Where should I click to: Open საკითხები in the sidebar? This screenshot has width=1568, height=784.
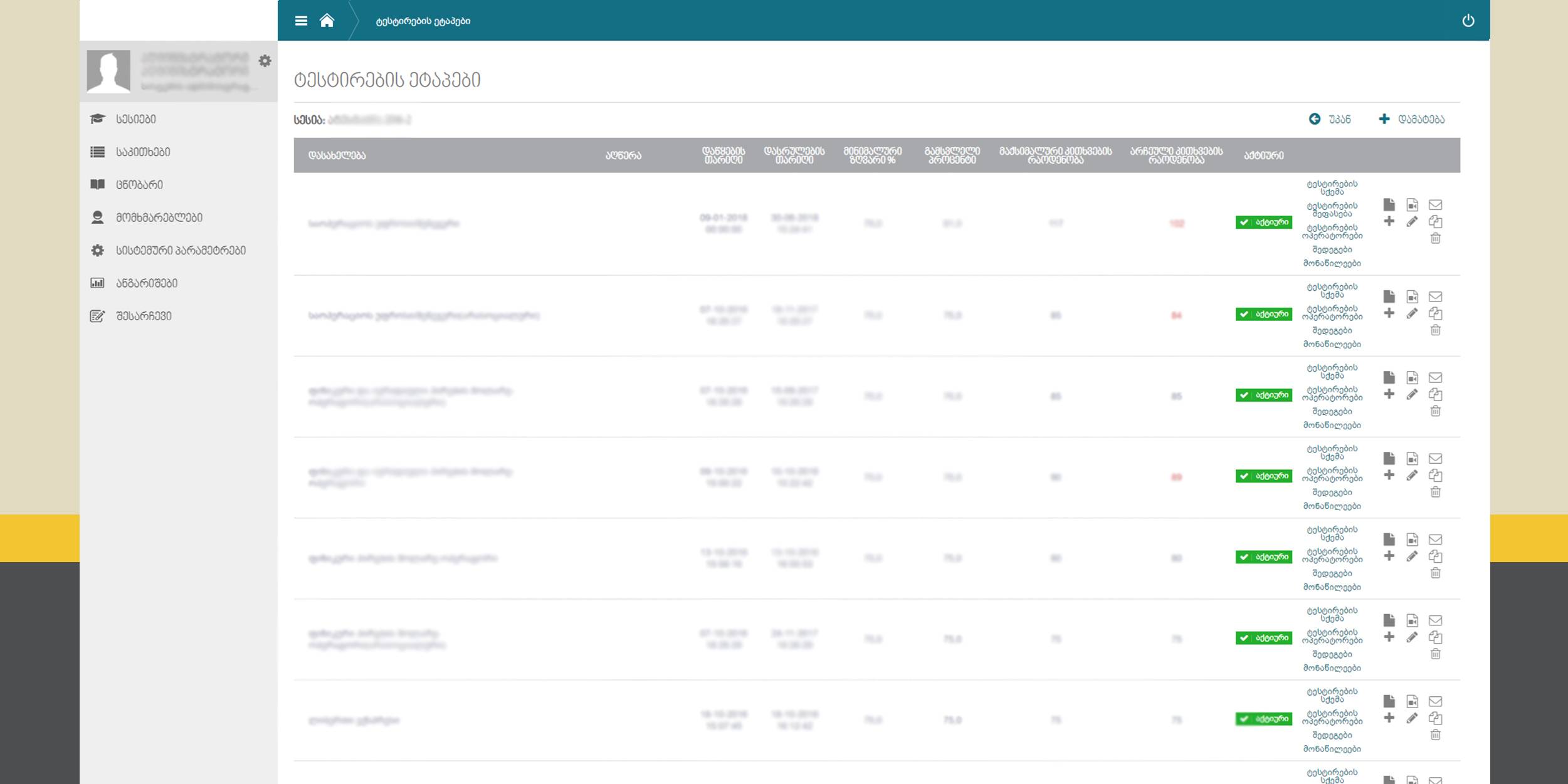tap(143, 152)
